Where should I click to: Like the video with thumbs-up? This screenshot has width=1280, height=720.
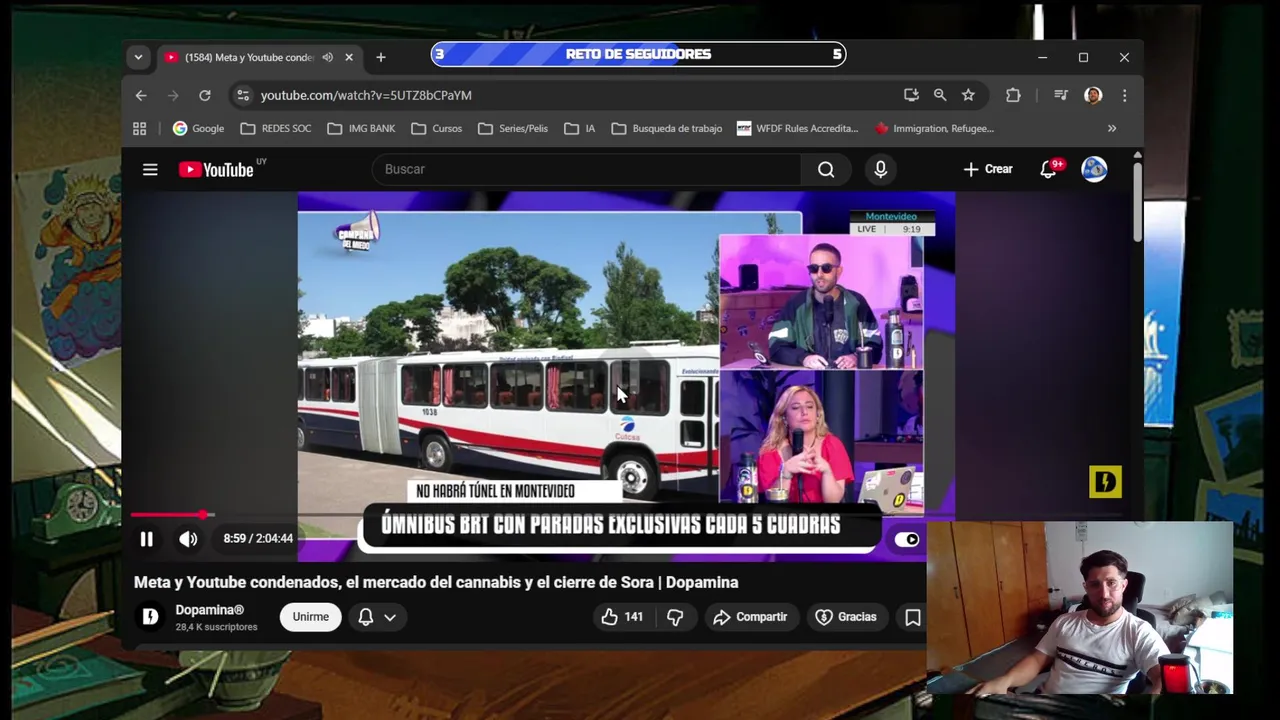(621, 617)
